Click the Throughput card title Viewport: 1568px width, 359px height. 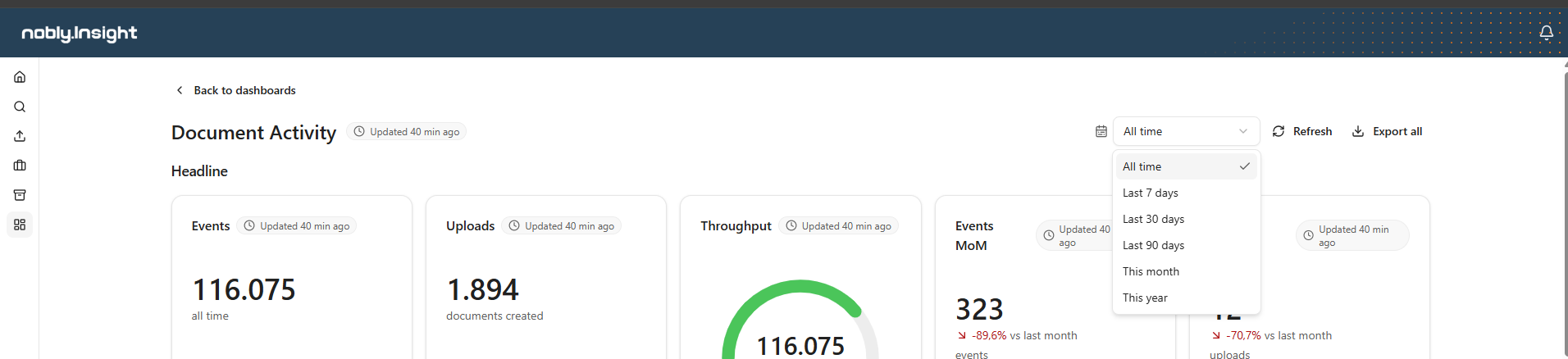click(x=736, y=226)
